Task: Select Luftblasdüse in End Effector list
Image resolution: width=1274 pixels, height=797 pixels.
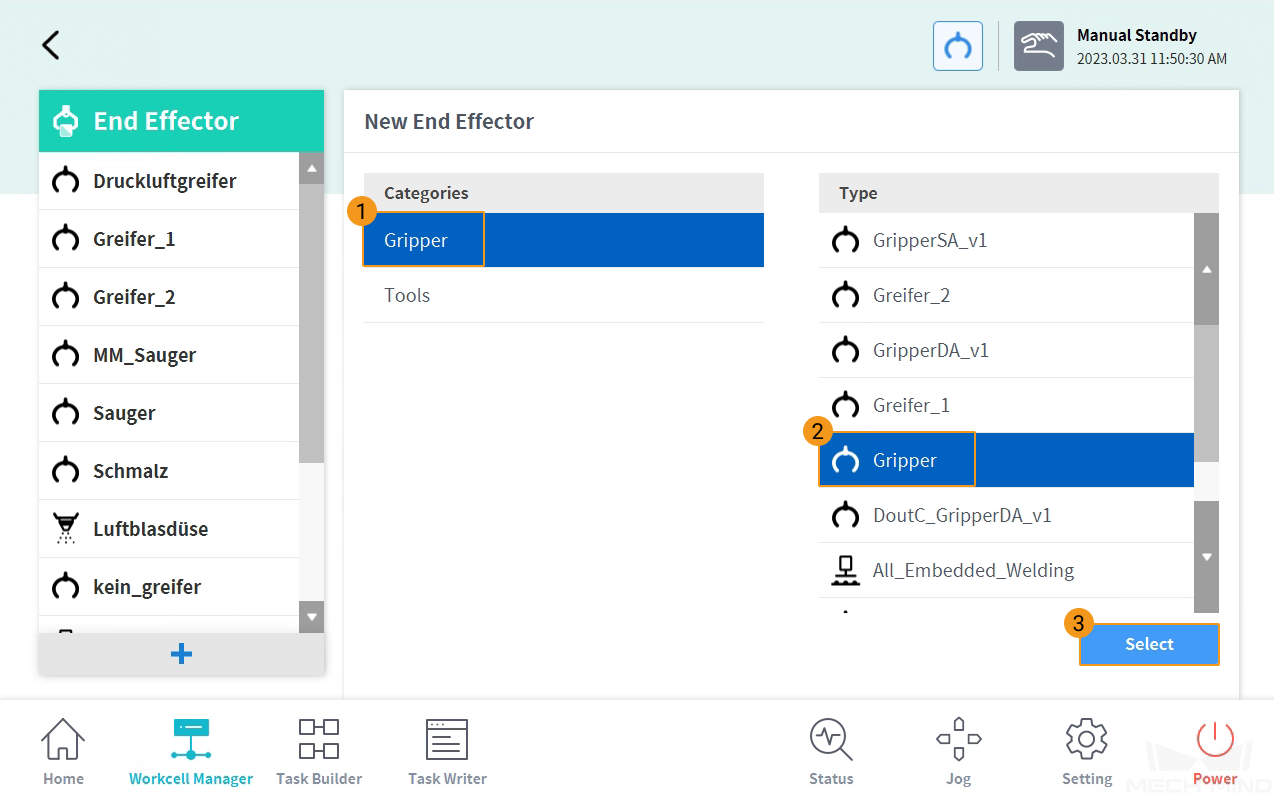Action: [x=169, y=529]
